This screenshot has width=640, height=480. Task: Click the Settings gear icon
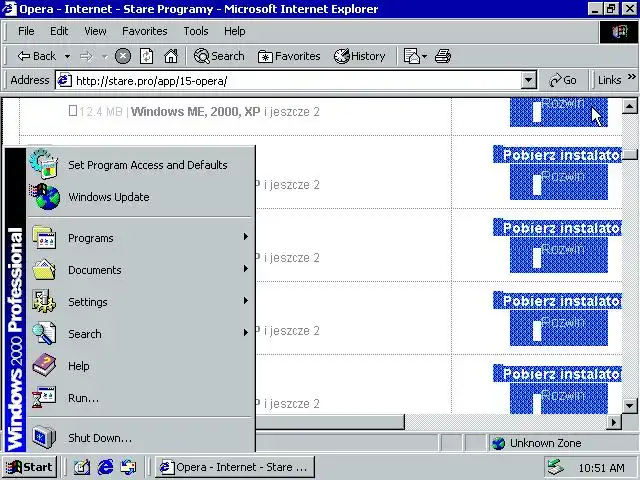(x=44, y=301)
